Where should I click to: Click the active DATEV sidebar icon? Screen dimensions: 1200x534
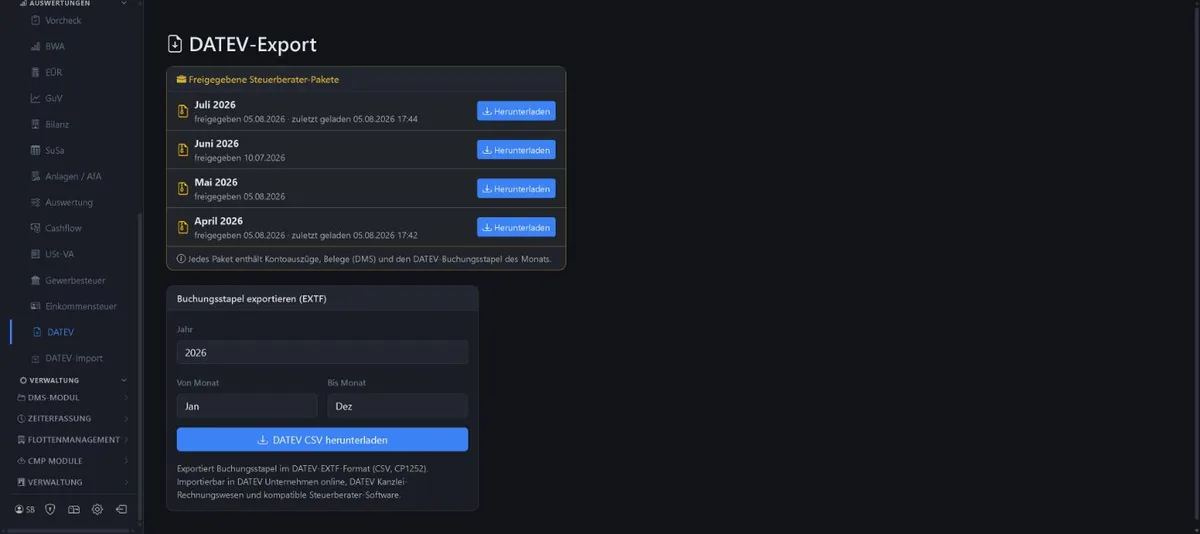(x=38, y=332)
